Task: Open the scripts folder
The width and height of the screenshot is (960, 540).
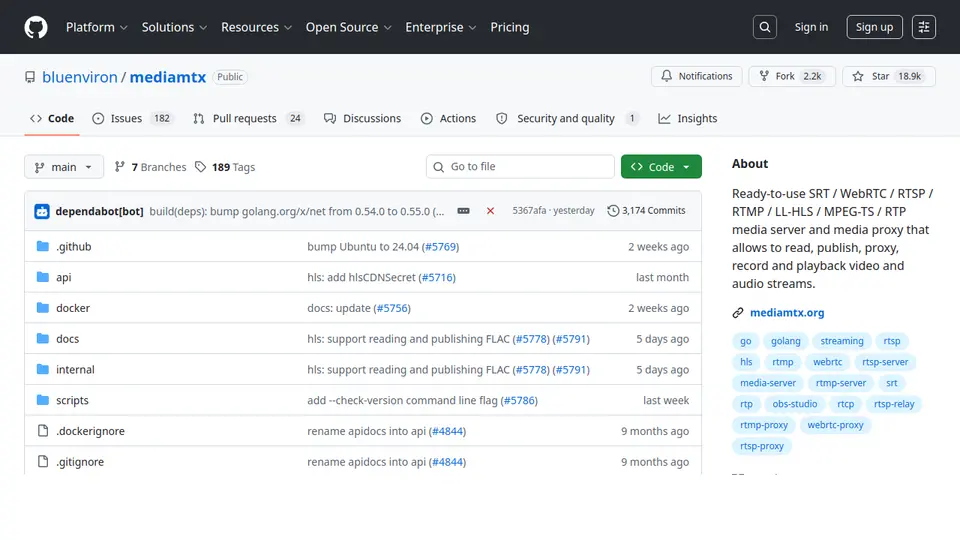Action: coord(72,400)
